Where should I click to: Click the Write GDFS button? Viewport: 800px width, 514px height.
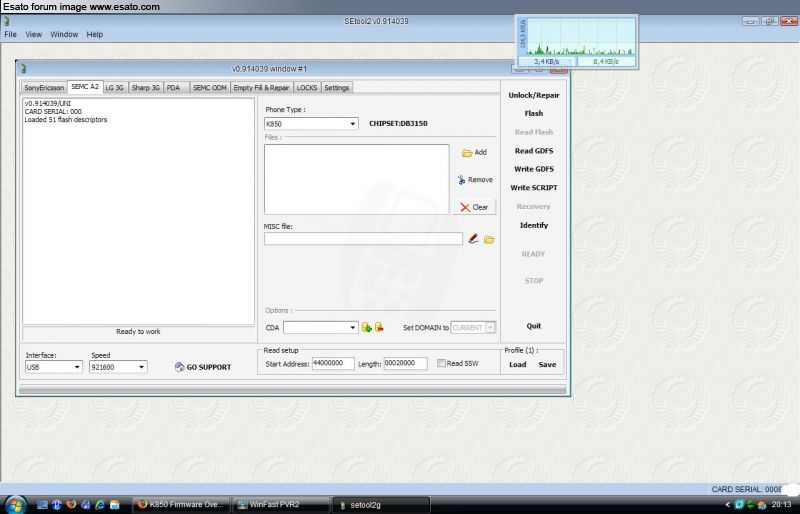[534, 169]
